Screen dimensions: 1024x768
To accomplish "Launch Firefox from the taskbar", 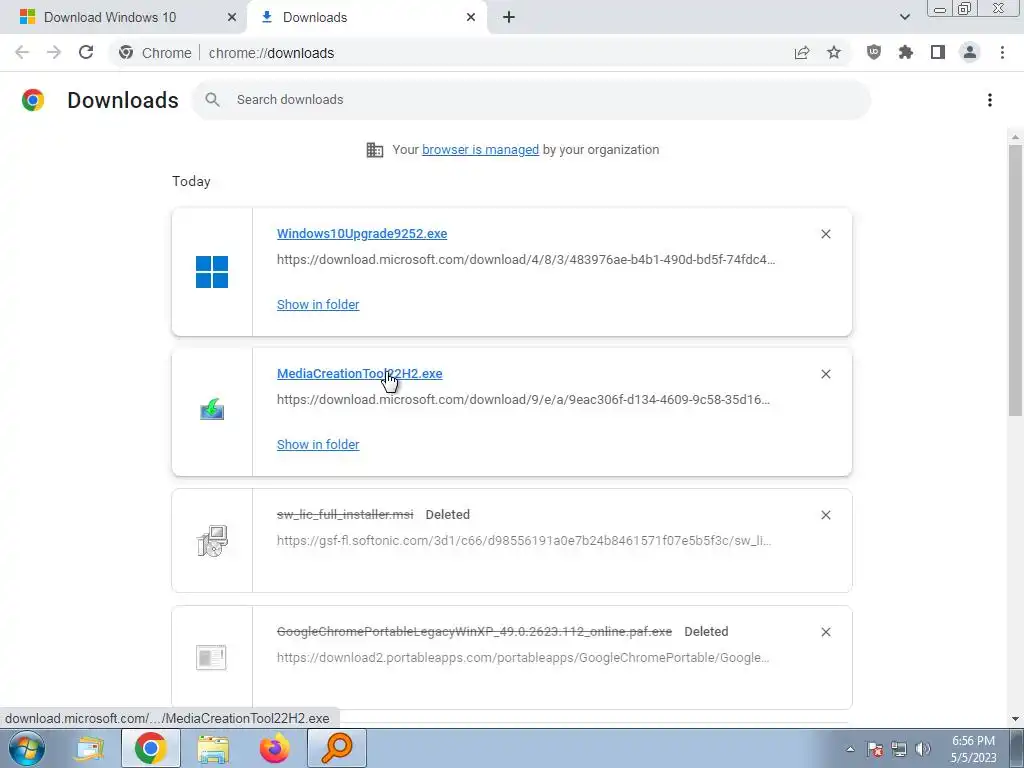I will (x=275, y=748).
